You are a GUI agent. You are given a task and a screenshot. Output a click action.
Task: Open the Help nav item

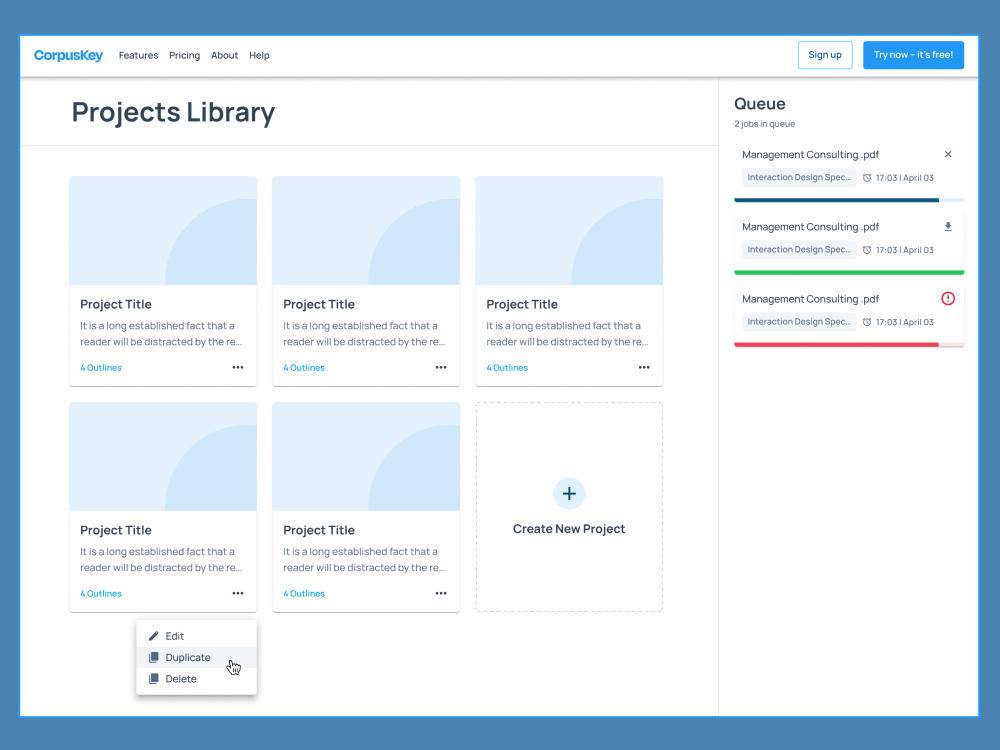pyautogui.click(x=259, y=55)
